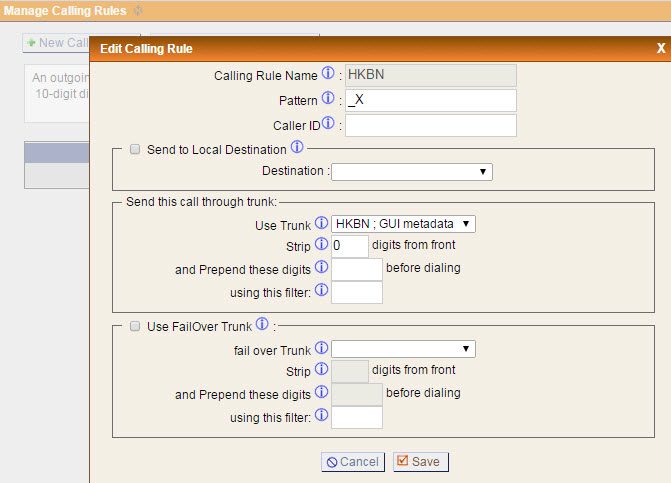
Task: Click the Save button
Action: point(421,462)
